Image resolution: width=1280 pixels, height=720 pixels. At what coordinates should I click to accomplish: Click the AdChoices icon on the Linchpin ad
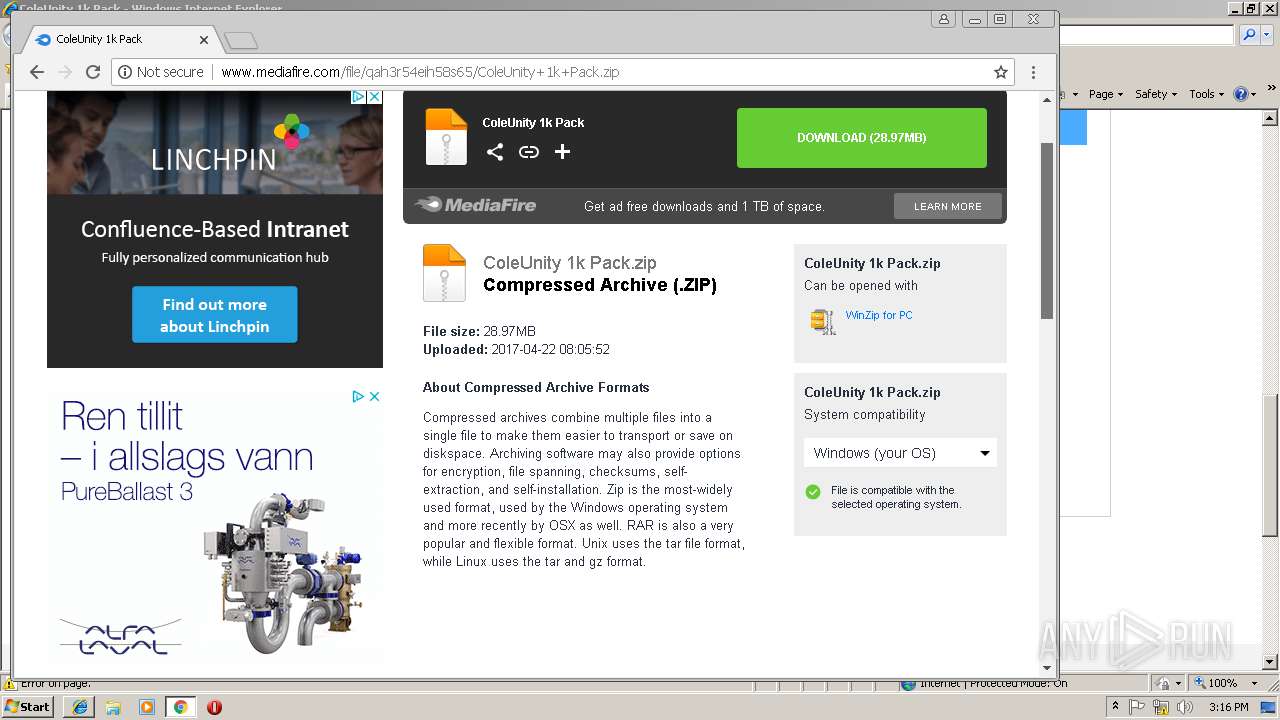(358, 97)
